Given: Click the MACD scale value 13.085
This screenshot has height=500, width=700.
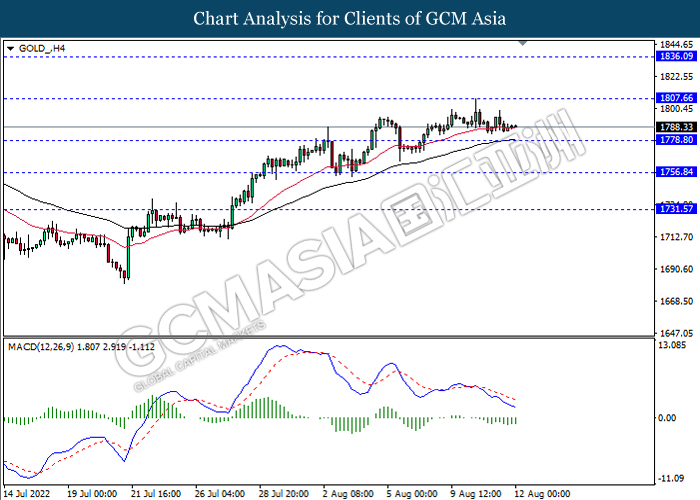Looking at the screenshot, I should point(672,345).
